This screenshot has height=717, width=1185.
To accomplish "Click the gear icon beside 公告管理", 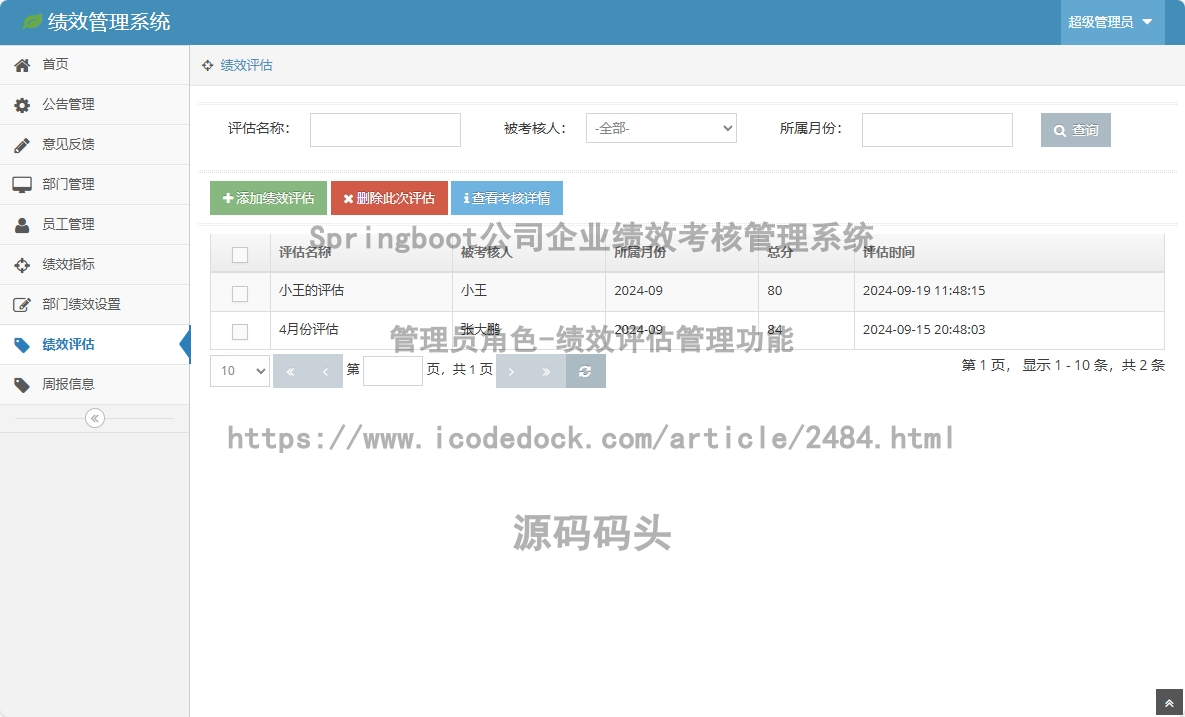I will (x=22, y=105).
